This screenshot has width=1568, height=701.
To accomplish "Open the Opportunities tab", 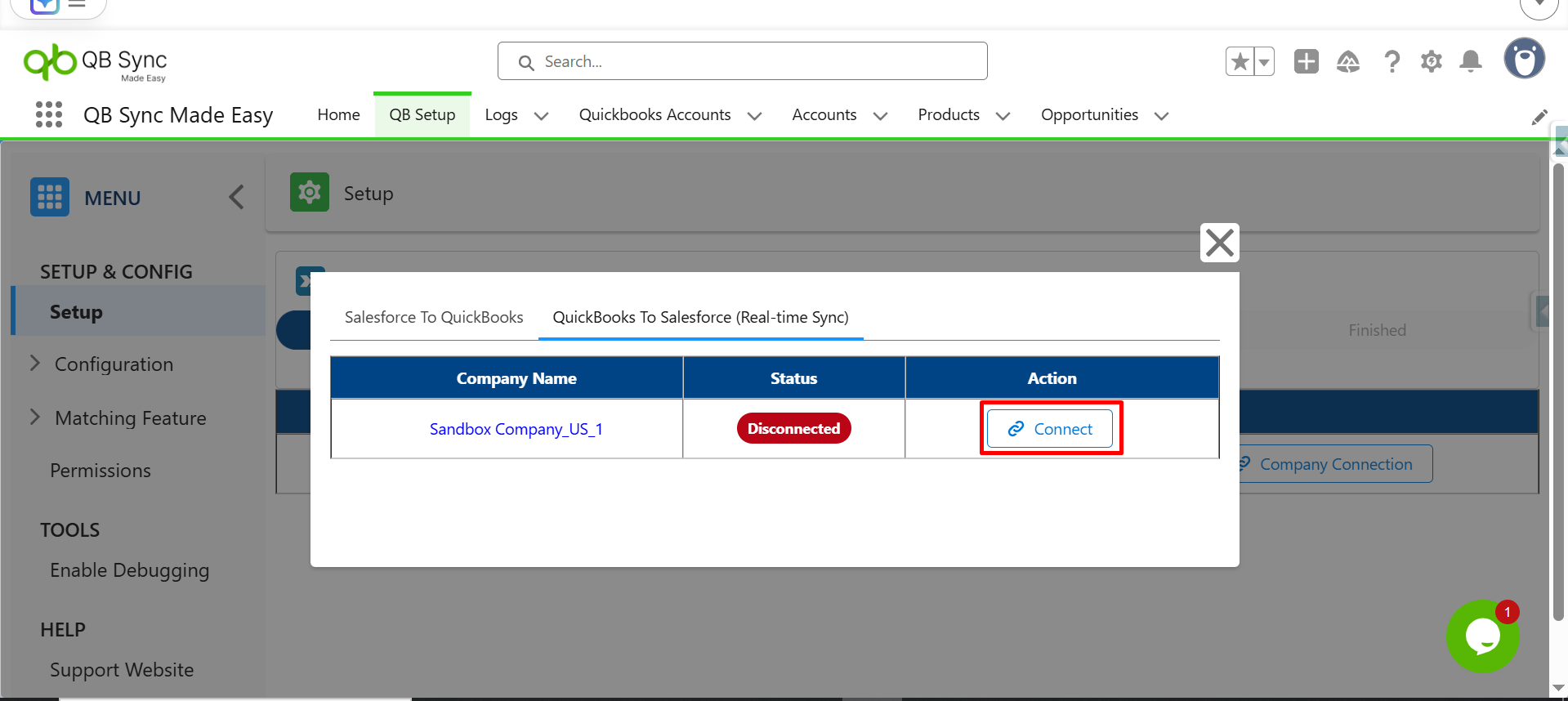I will pos(1089,115).
